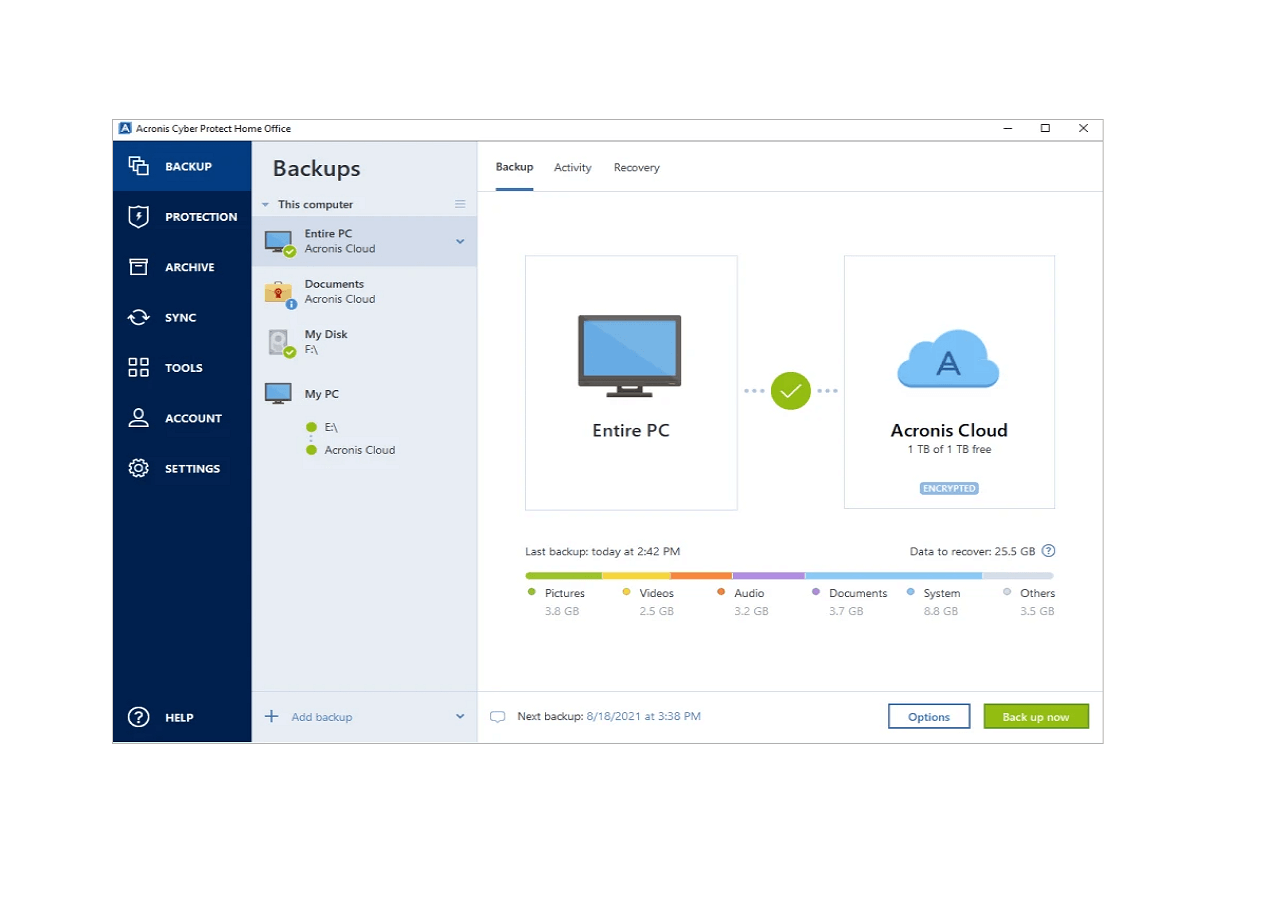Viewport: 1280px width, 905px height.
Task: Go to the PROTECTION menu label
Action: click(201, 217)
